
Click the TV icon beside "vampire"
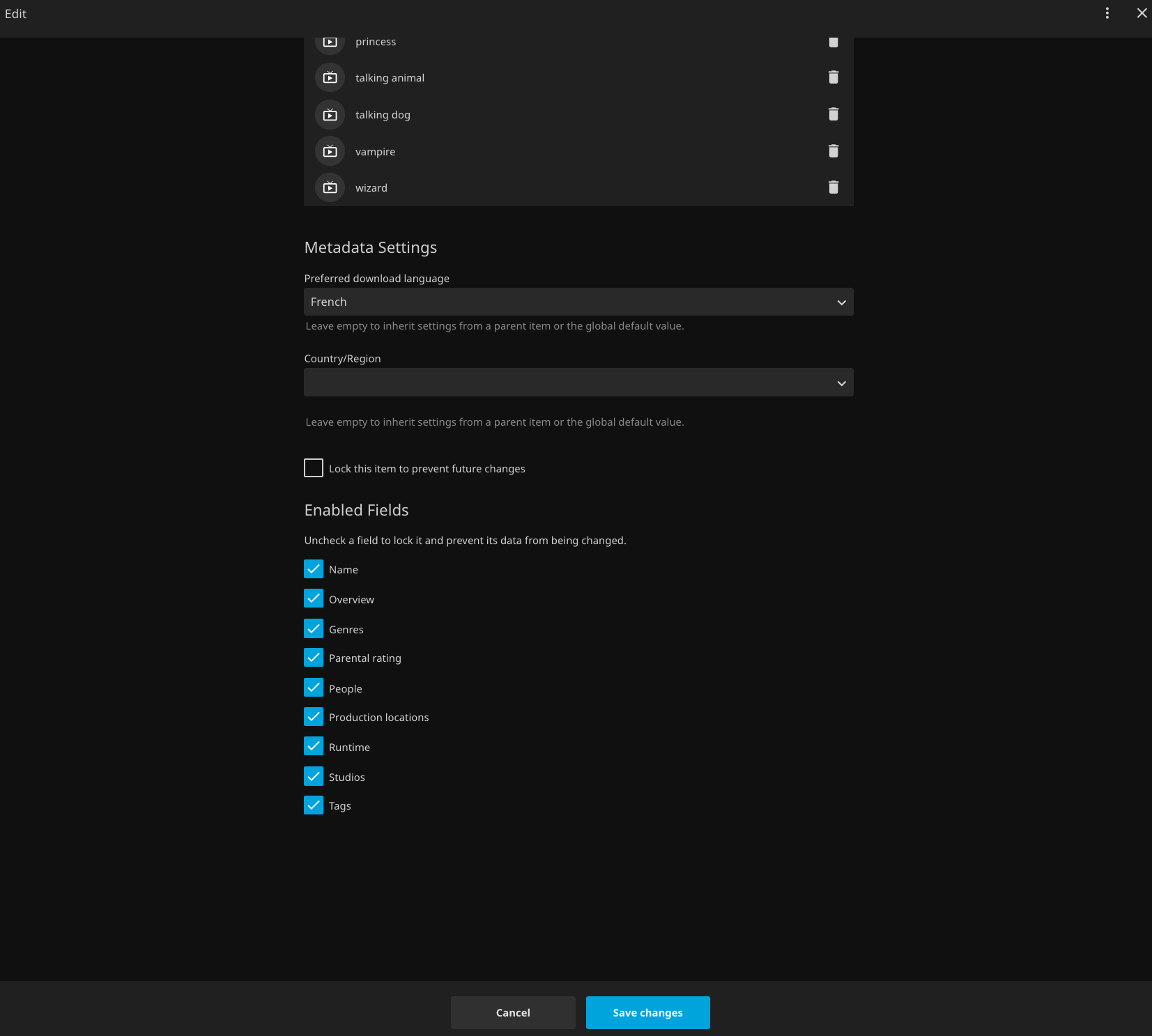click(330, 151)
